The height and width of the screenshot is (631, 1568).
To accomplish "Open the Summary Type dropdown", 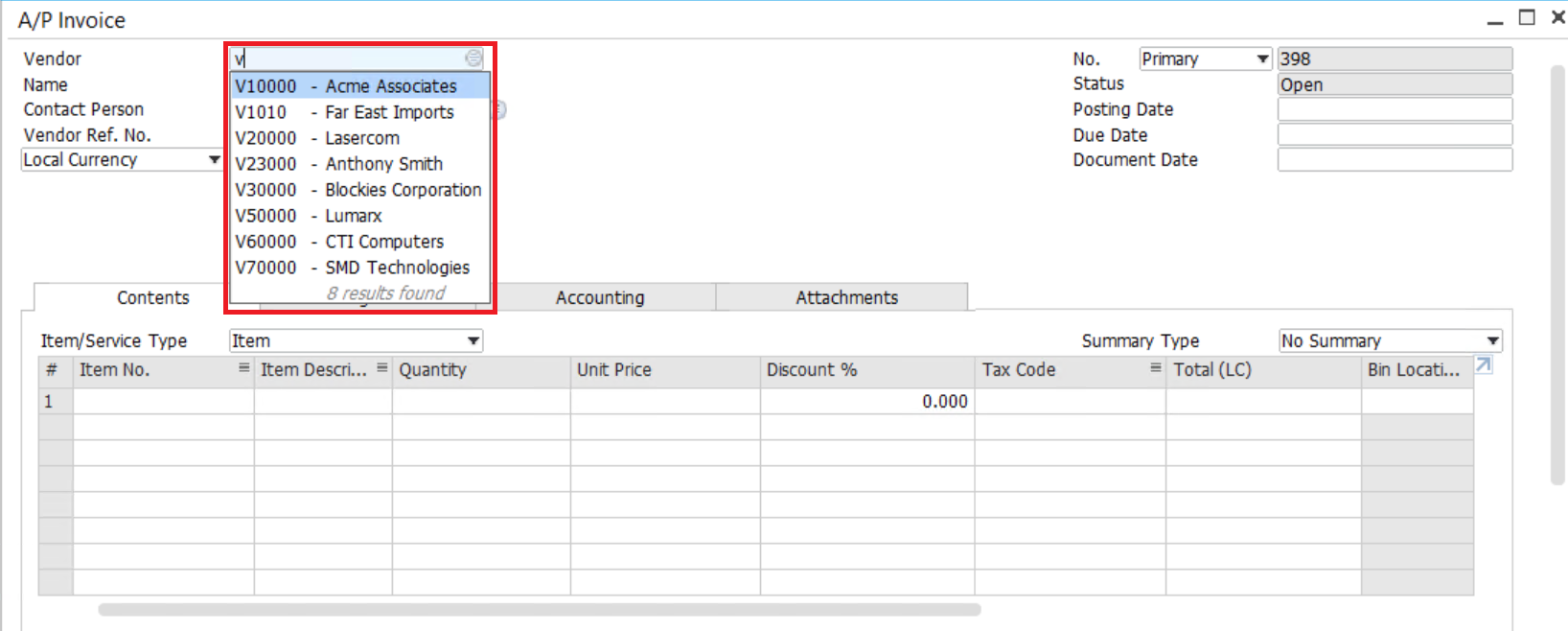I will 1492,341.
